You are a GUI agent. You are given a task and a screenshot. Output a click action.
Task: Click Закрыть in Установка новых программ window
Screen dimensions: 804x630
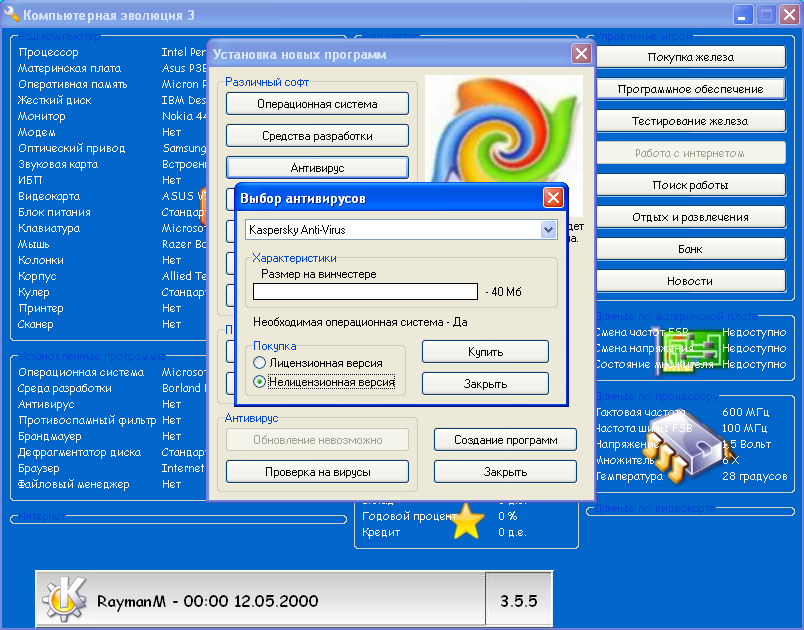[505, 472]
